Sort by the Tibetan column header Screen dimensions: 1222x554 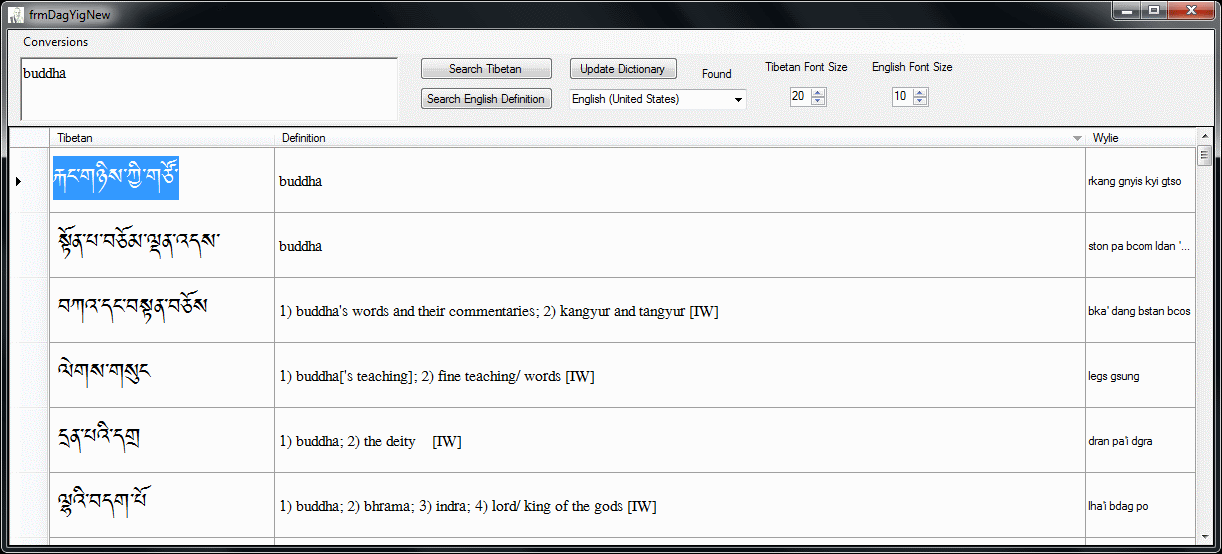(x=162, y=138)
